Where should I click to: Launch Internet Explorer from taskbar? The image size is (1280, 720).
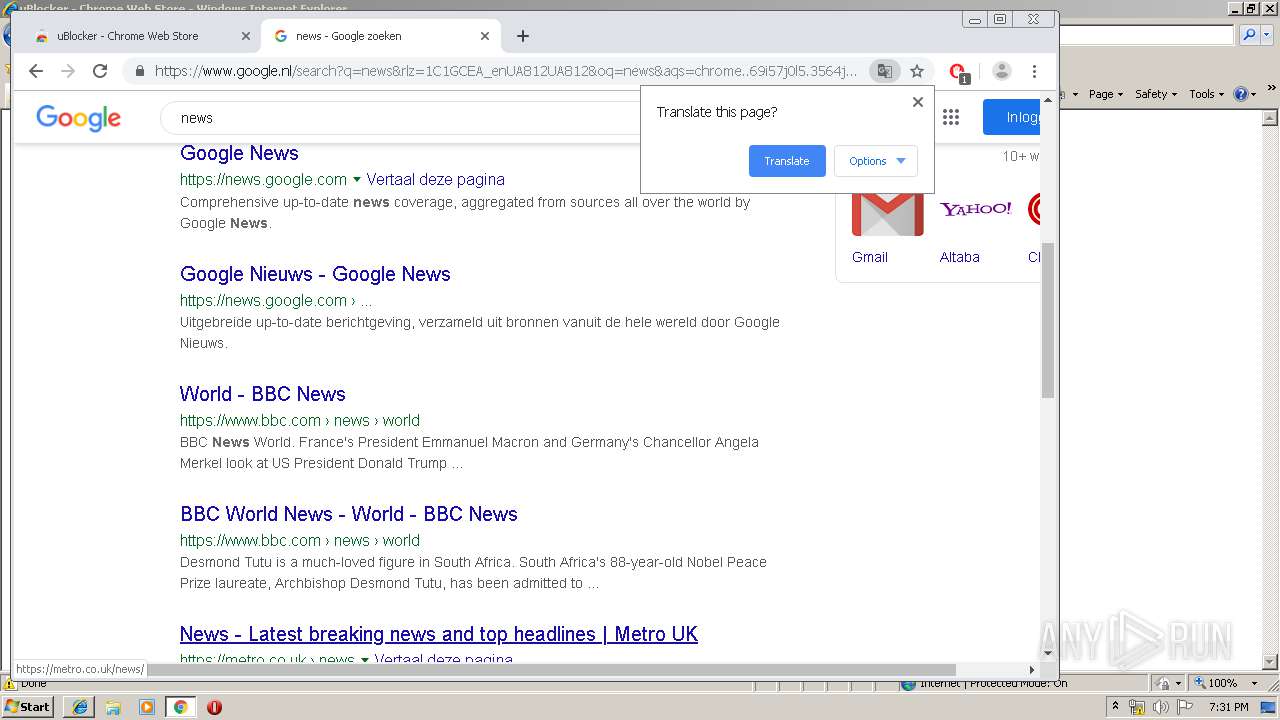click(79, 707)
